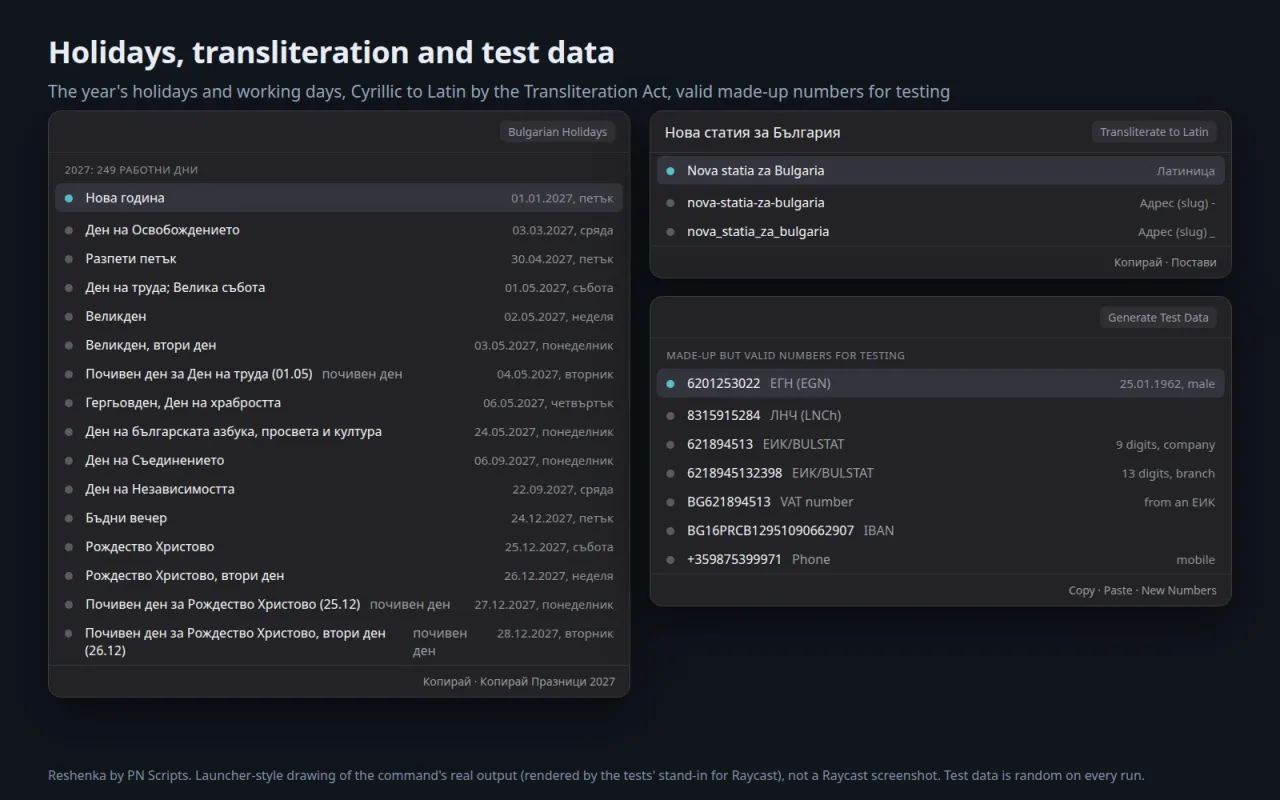The image size is (1280, 800).
Task: Click the Transliterate to Latin badge
Action: click(1154, 132)
